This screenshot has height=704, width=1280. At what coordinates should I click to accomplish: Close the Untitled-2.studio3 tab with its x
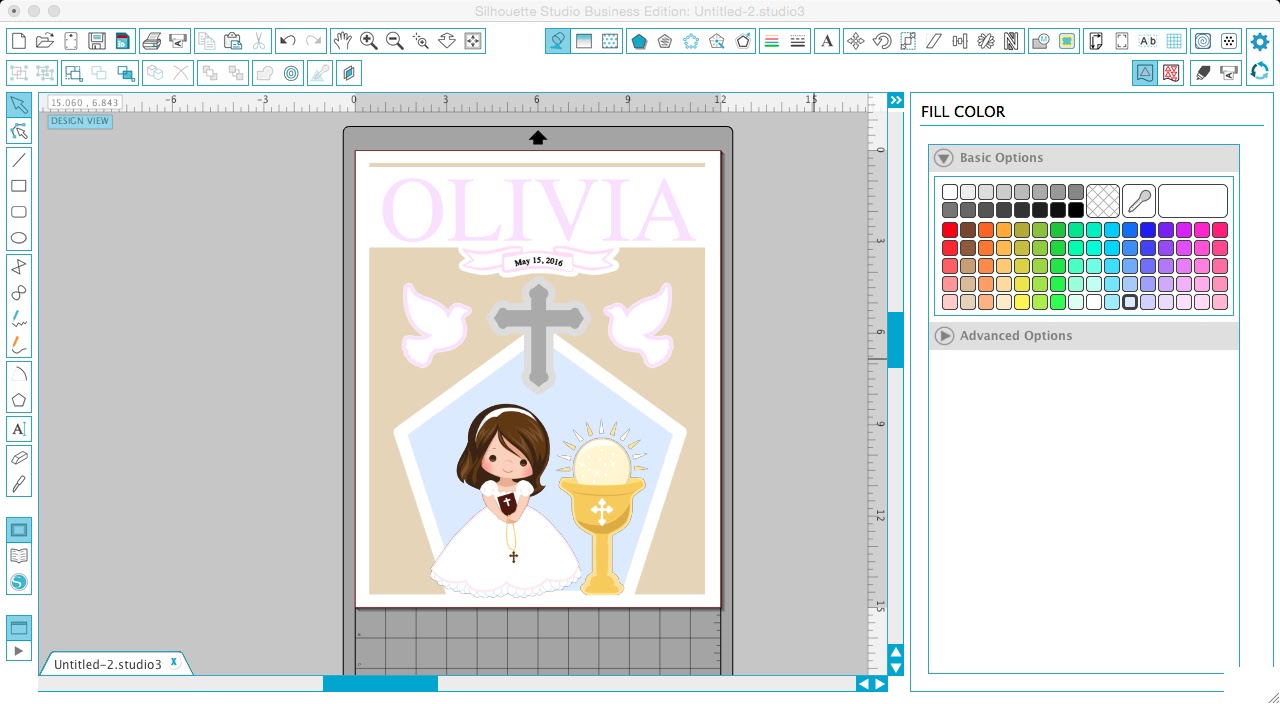pos(174,661)
